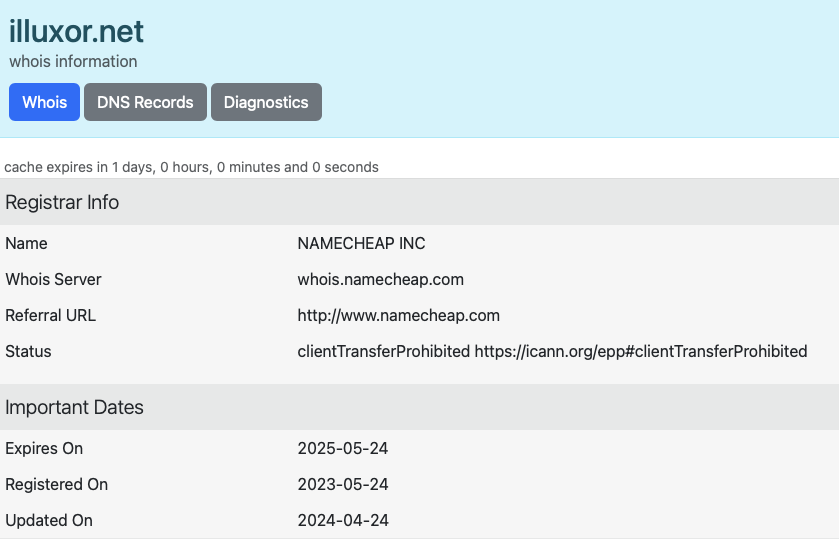The width and height of the screenshot is (839, 539).
Task: Click the icann.org clientTransferProhibited status URL
Action: pos(641,352)
